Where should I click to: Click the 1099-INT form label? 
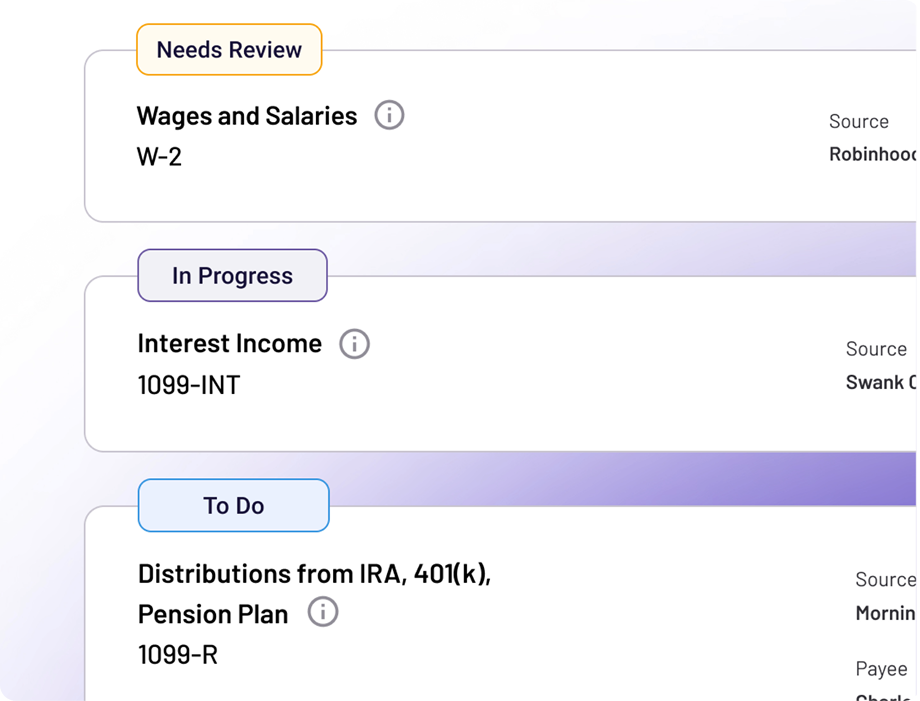189,385
